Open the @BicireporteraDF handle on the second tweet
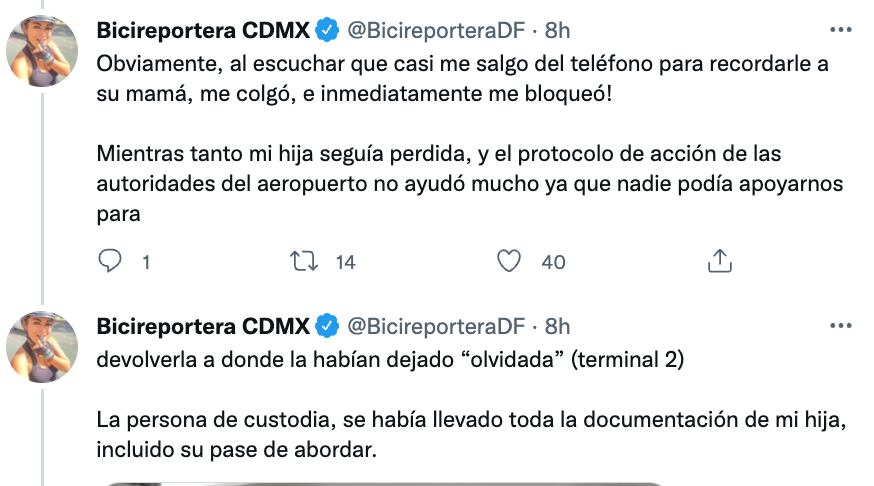 (435, 325)
